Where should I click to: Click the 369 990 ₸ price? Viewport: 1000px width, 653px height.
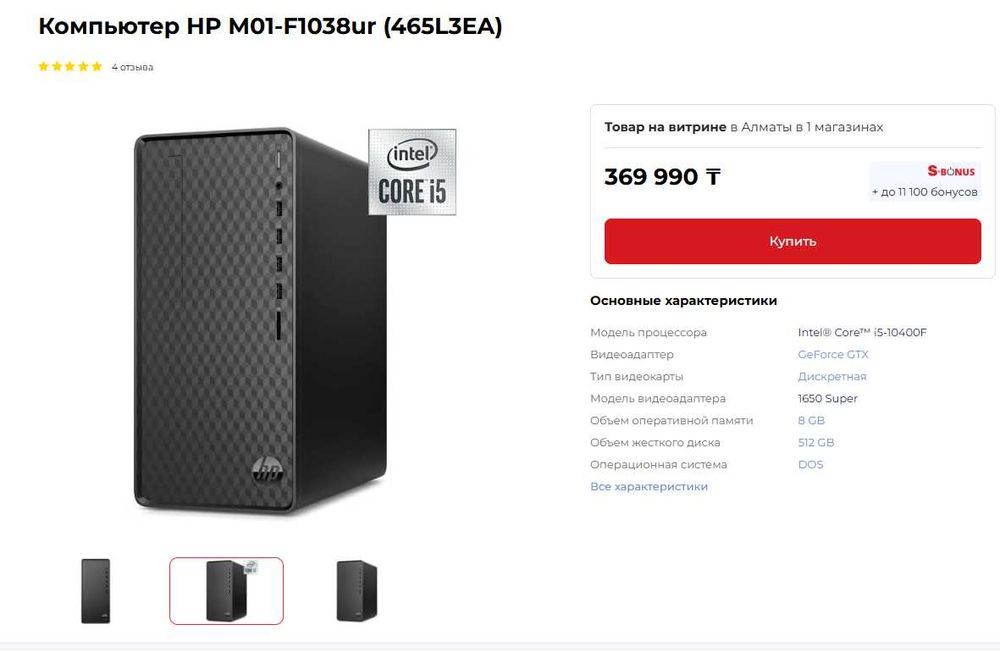click(x=662, y=178)
